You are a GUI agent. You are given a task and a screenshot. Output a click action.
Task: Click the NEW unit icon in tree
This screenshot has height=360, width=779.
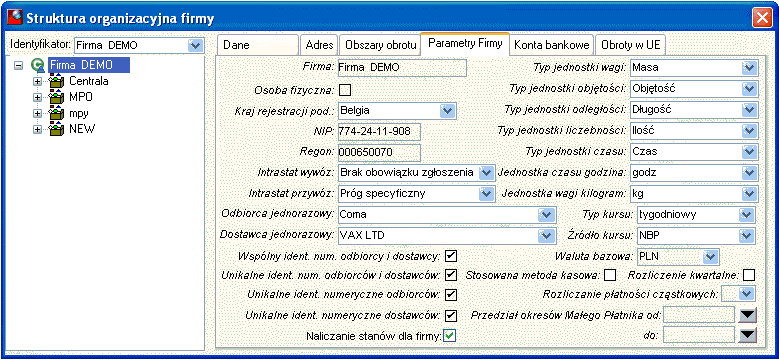57,129
